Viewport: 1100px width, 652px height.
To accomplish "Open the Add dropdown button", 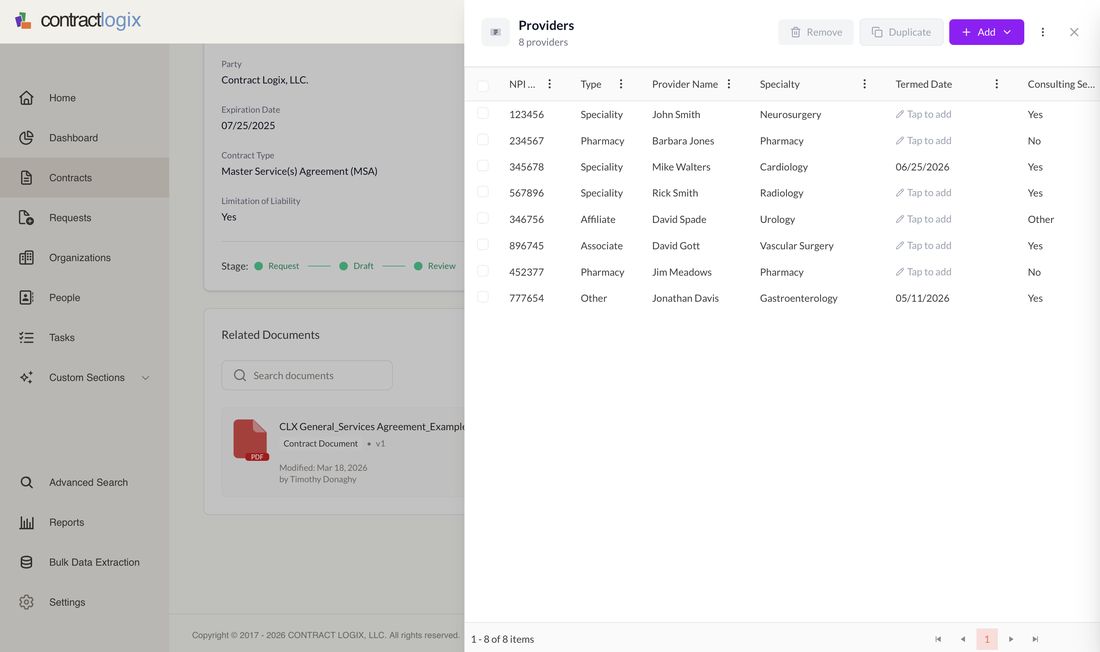I will pyautogui.click(x=986, y=32).
